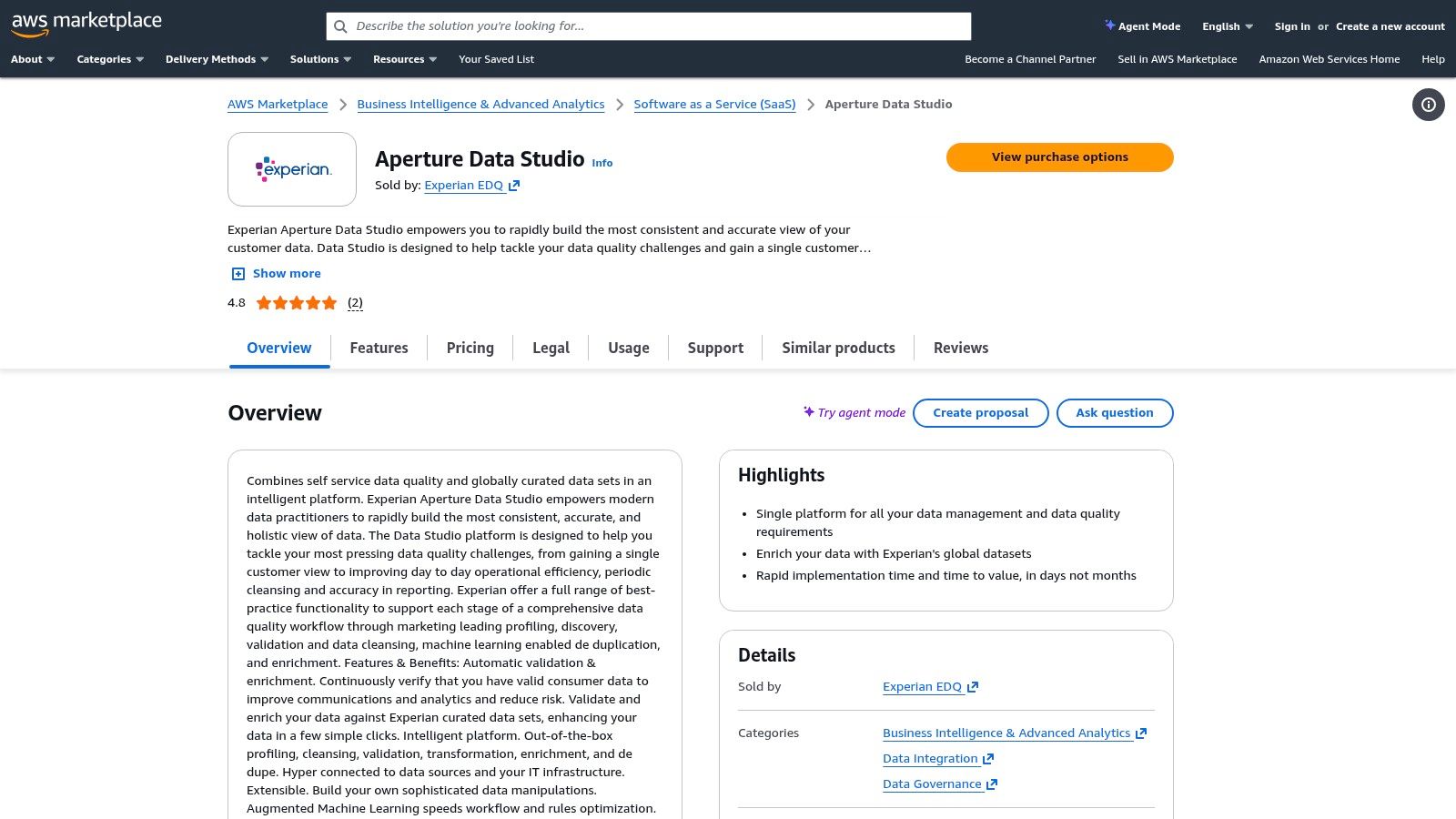Open Experian EDQ via its external link icon
This screenshot has height=819, width=1456.
pyautogui.click(x=514, y=185)
